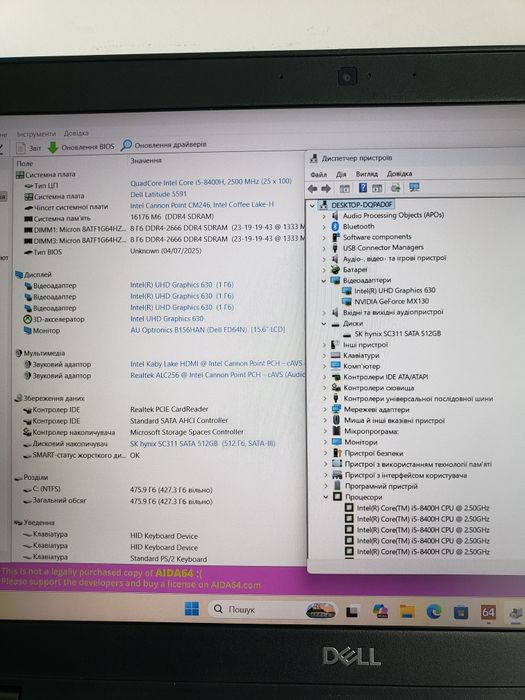525x700 pixels.
Task: Collapse the Процесори node
Action: (x=326, y=497)
